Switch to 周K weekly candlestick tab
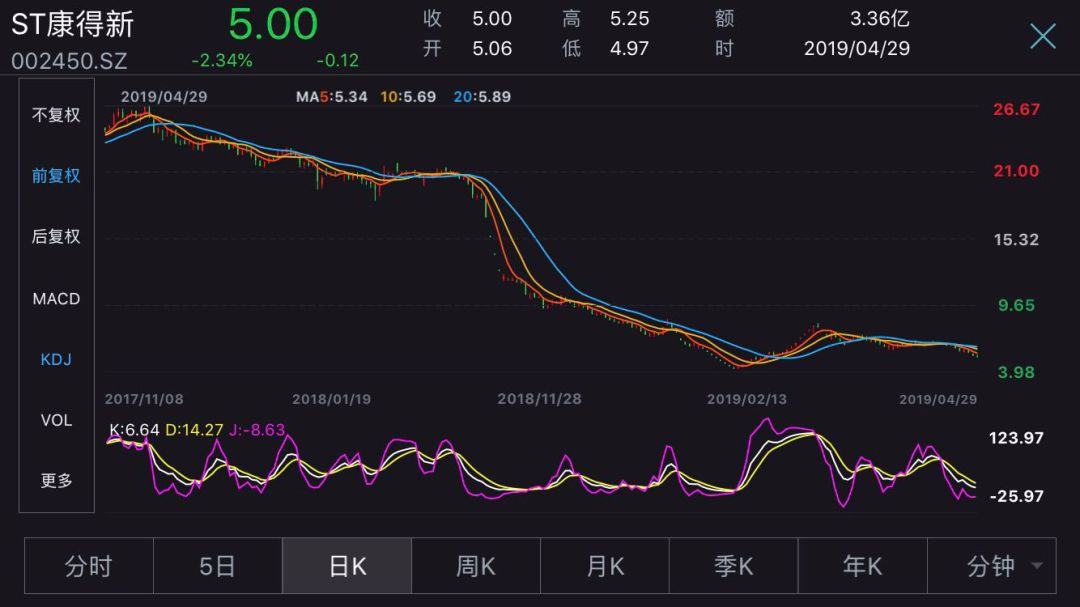 point(476,566)
